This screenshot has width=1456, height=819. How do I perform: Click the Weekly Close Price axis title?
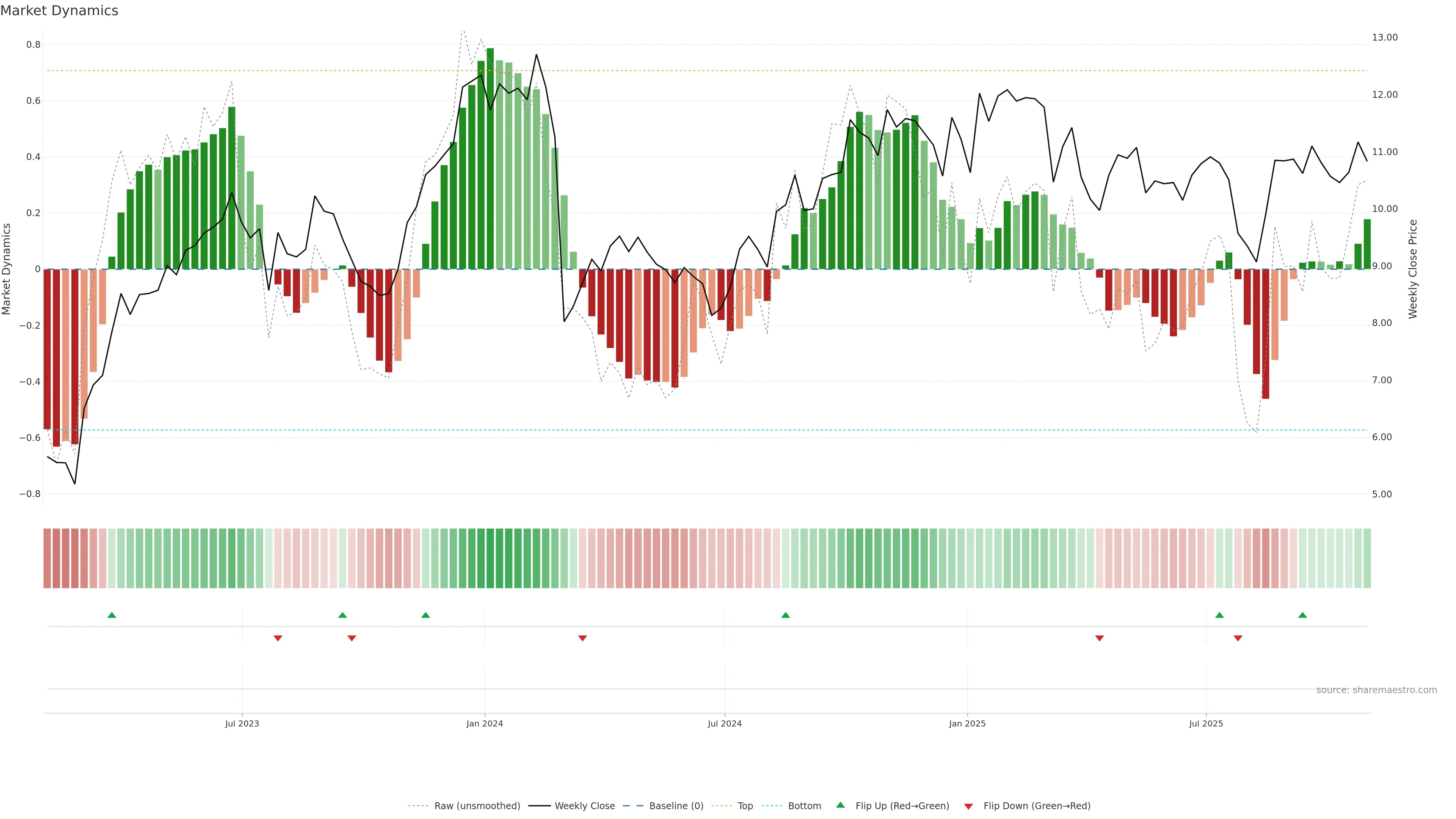(x=1412, y=269)
